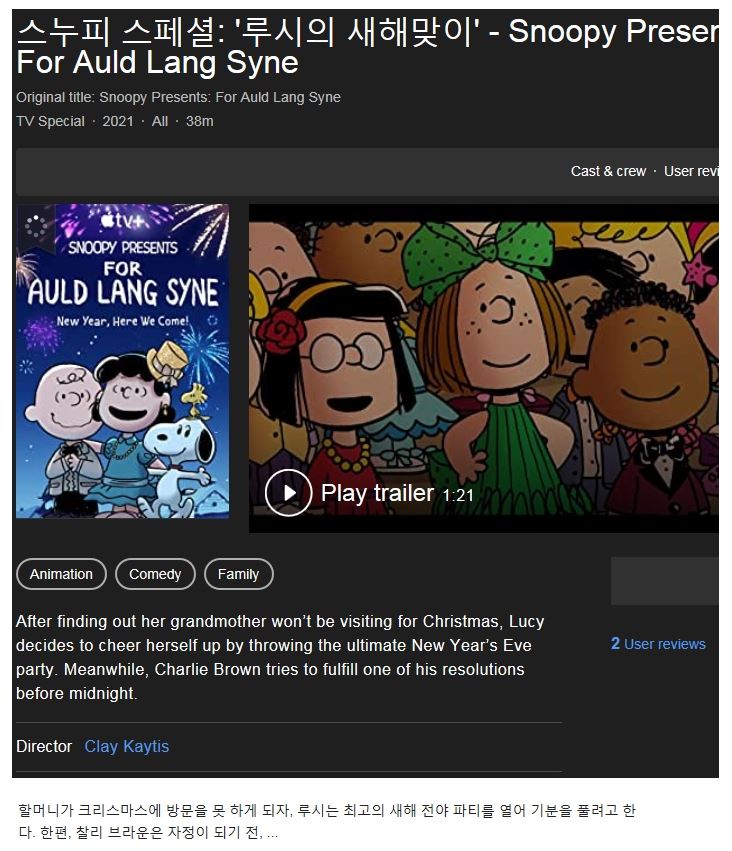Click the trailer video still with Peppermint Patty
Image resolution: width=732 pixels, height=851 pixels.
tap(483, 368)
